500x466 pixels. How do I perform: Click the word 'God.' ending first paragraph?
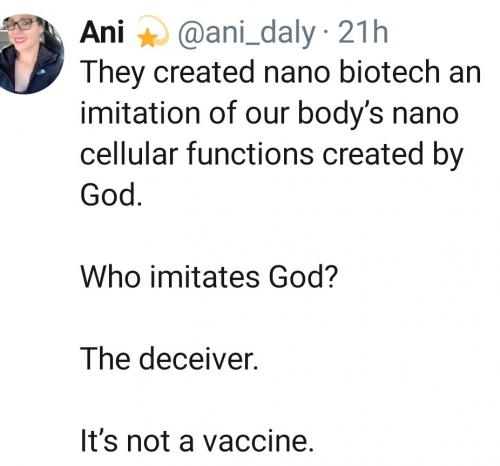coord(111,195)
